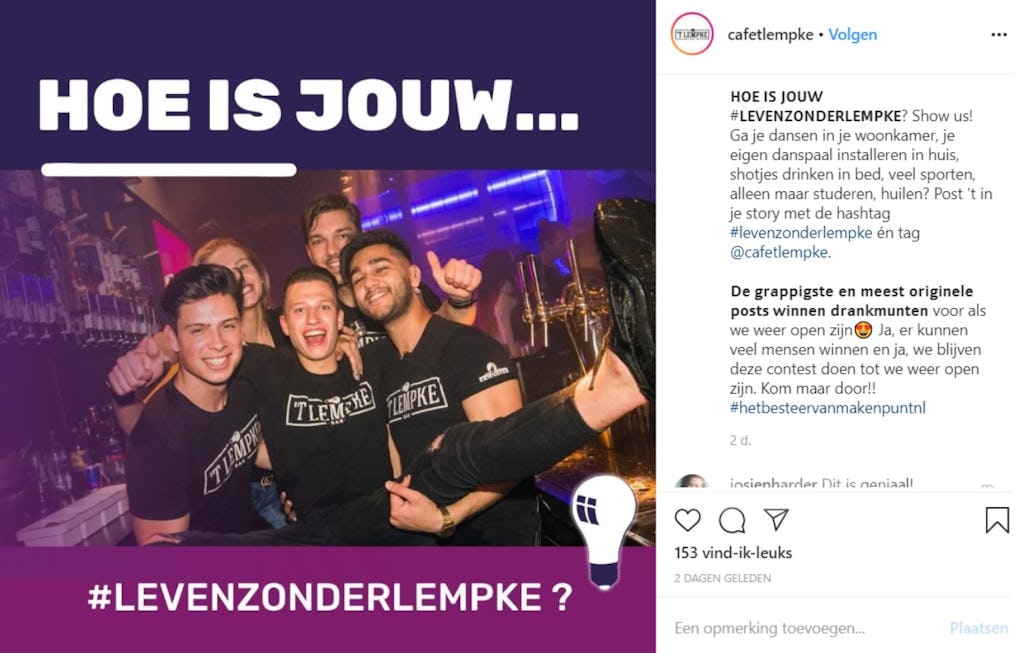Viewport: 1024px width, 653px height.
Task: Open @cafetlempke mention link
Action: [779, 252]
